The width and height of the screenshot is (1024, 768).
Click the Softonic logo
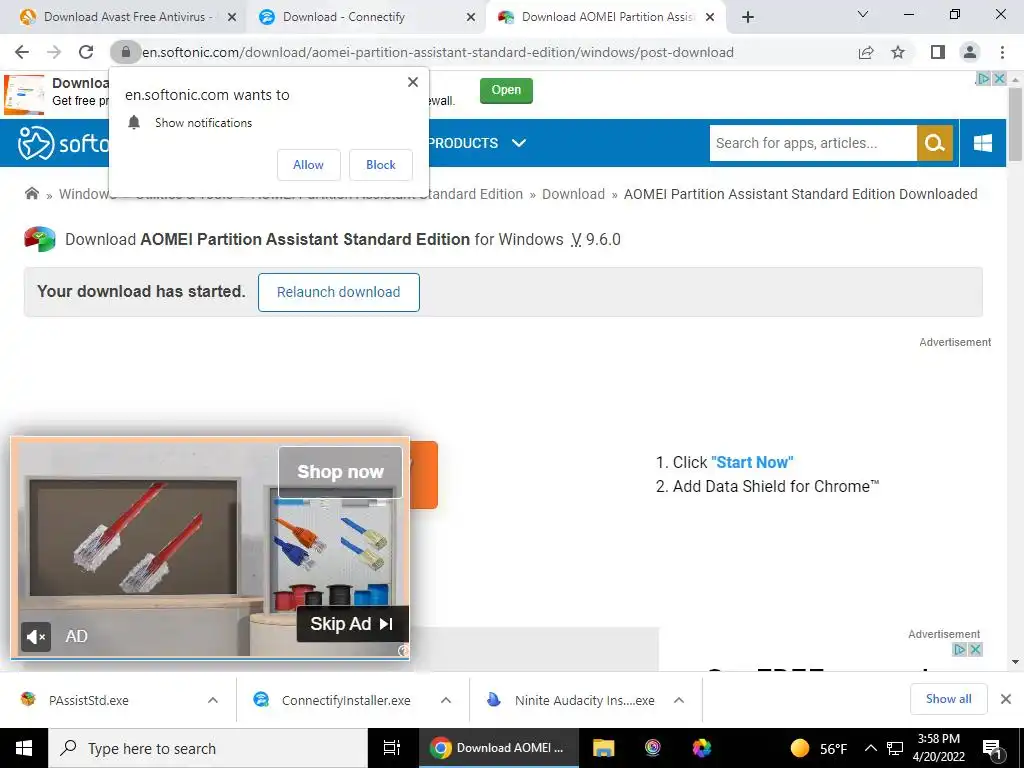coord(63,143)
